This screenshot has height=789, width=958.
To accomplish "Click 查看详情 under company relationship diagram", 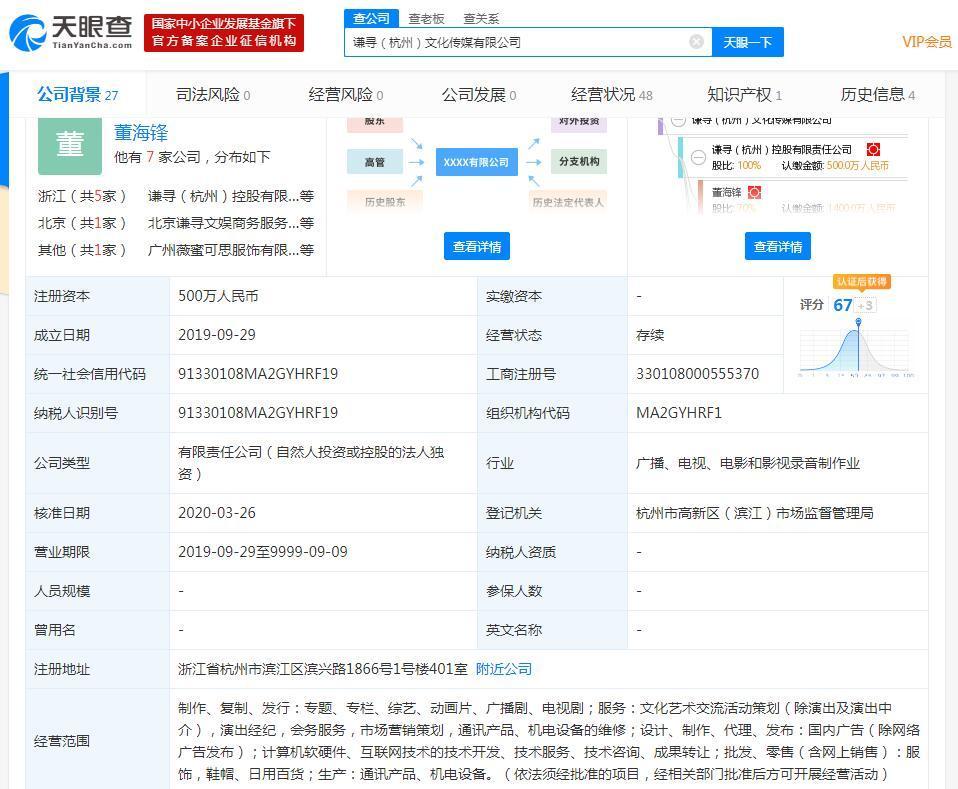I will [x=477, y=246].
